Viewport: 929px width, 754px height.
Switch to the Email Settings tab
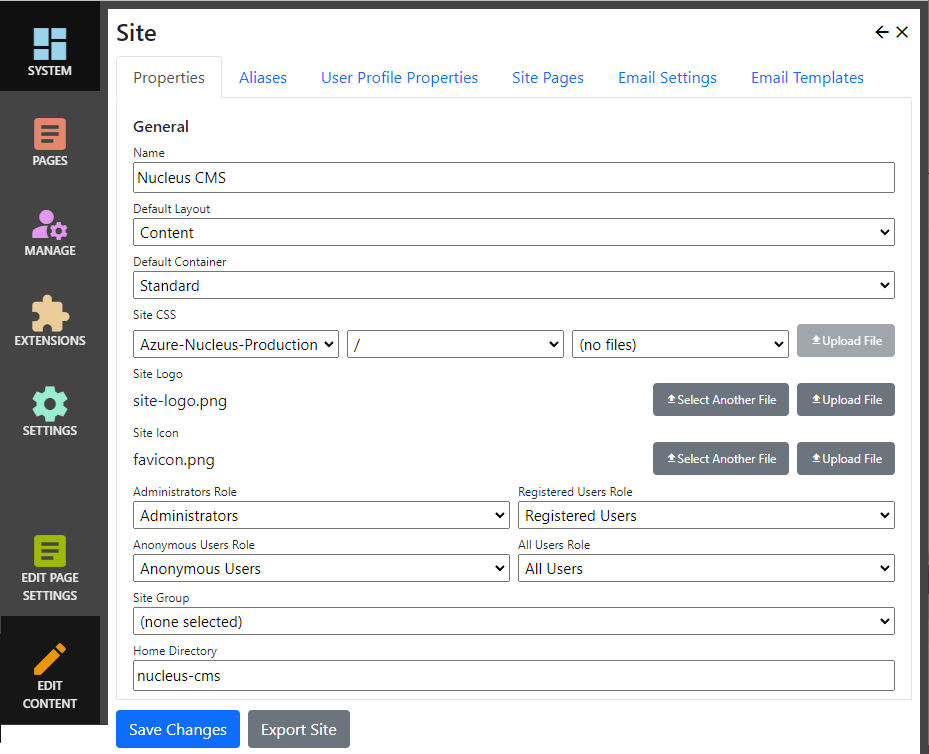coord(667,78)
